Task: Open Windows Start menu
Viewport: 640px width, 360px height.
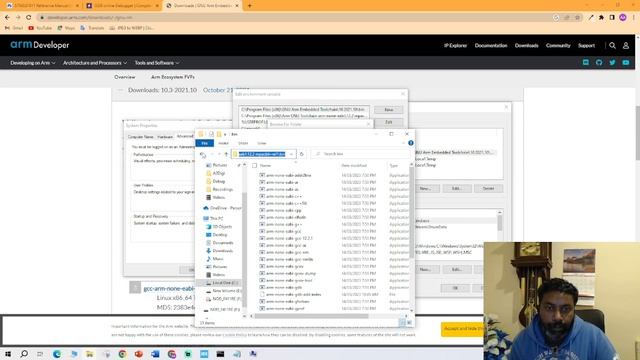Action: [x=8, y=354]
